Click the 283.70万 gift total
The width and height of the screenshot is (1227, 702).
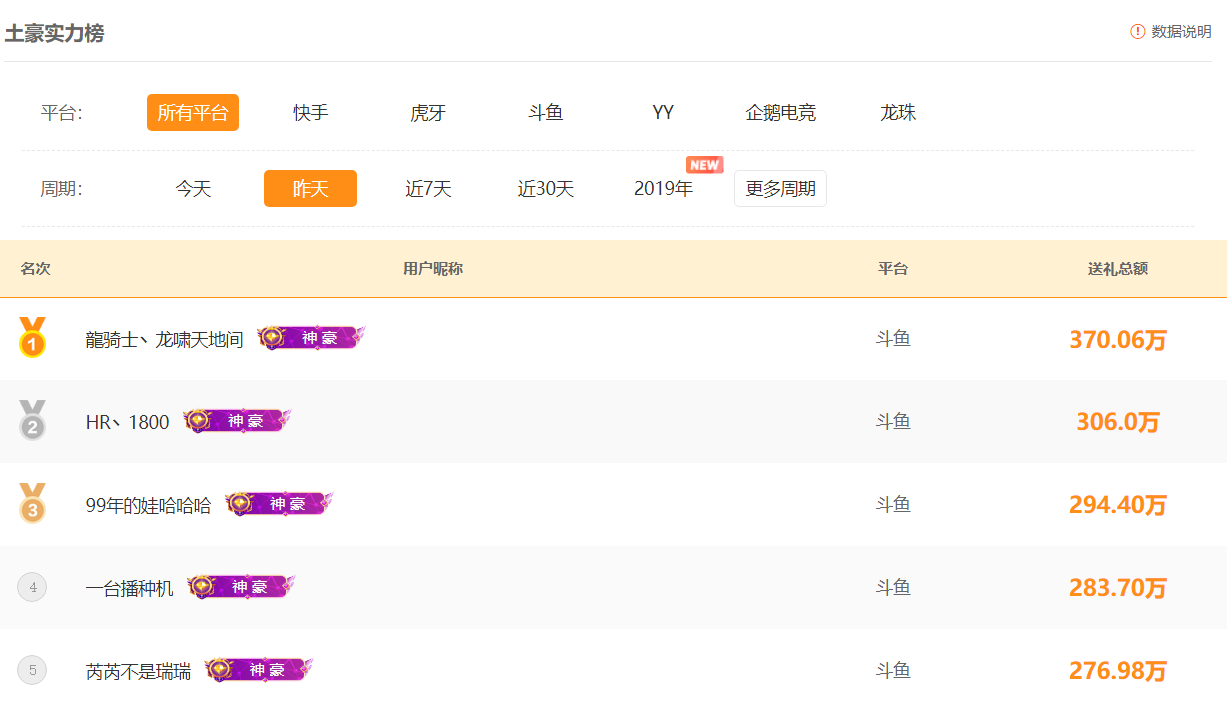pyautogui.click(x=1118, y=588)
